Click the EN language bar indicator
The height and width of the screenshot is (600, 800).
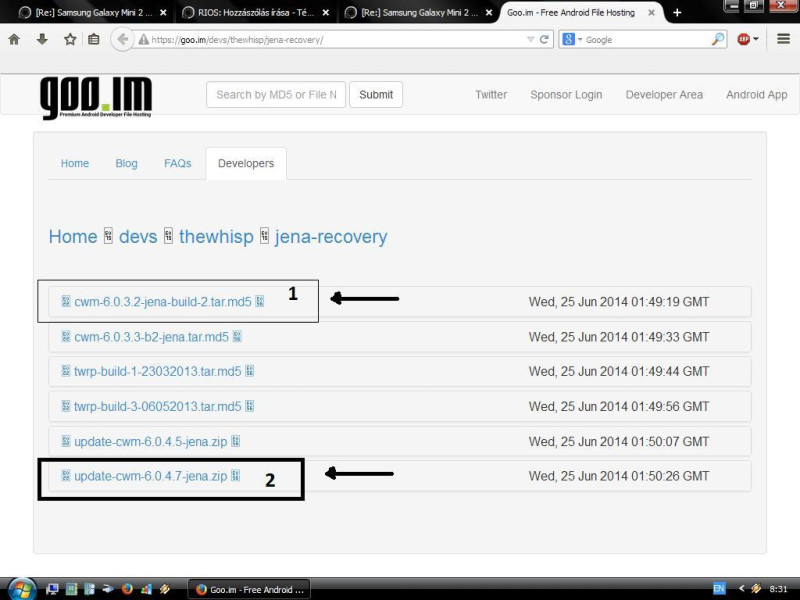[719, 589]
